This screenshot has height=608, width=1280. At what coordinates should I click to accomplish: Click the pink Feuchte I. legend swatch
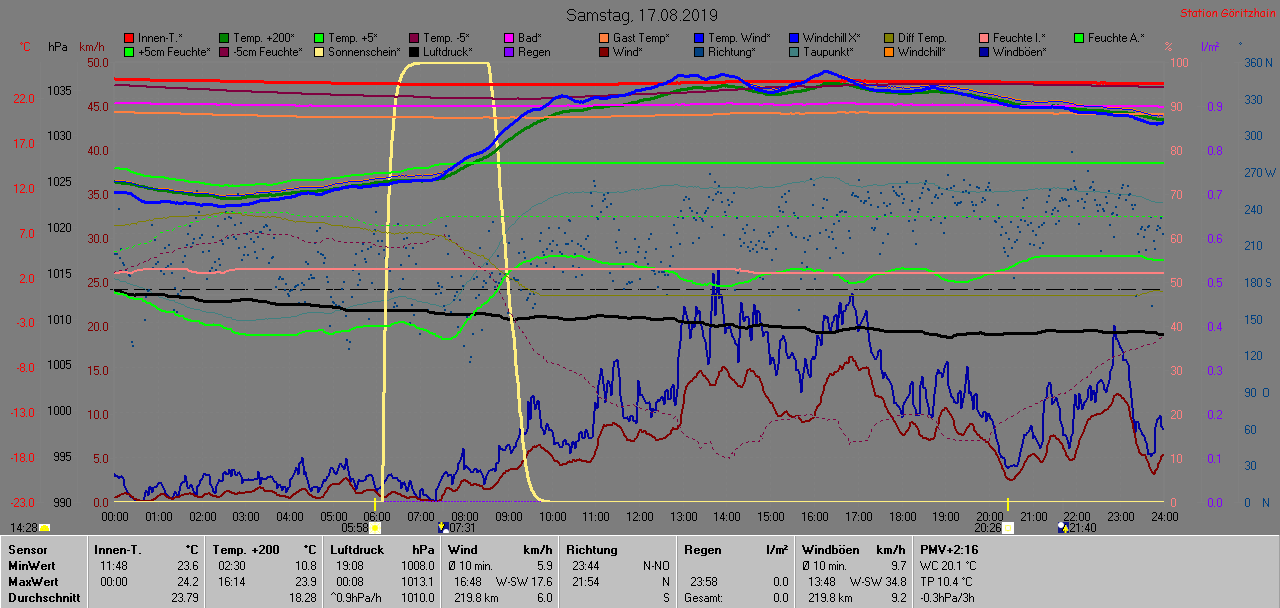click(984, 37)
